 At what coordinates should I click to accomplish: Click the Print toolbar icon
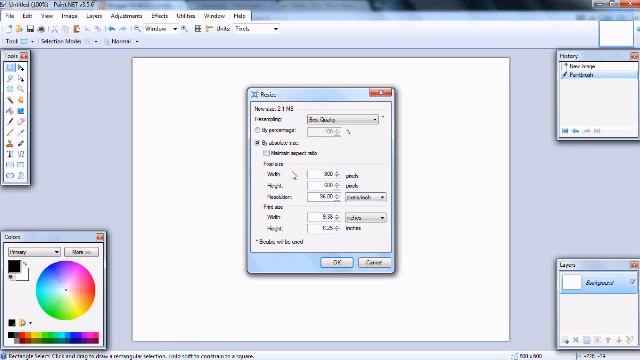click(x=41, y=29)
